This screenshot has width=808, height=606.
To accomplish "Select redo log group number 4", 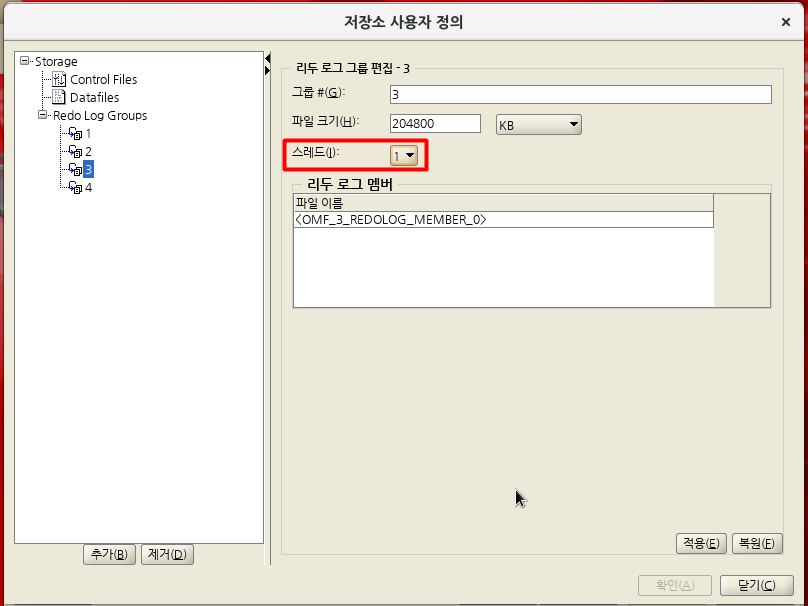I will (x=89, y=188).
